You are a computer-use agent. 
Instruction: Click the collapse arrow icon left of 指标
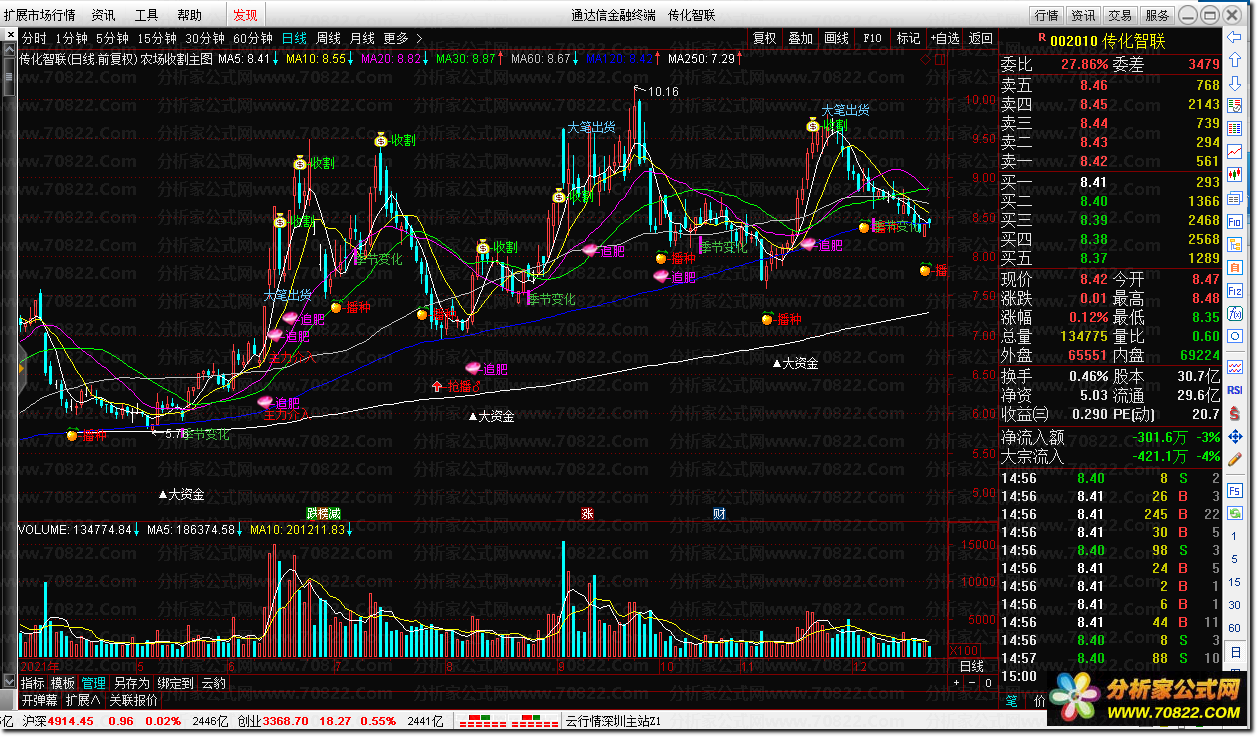(x=7, y=683)
